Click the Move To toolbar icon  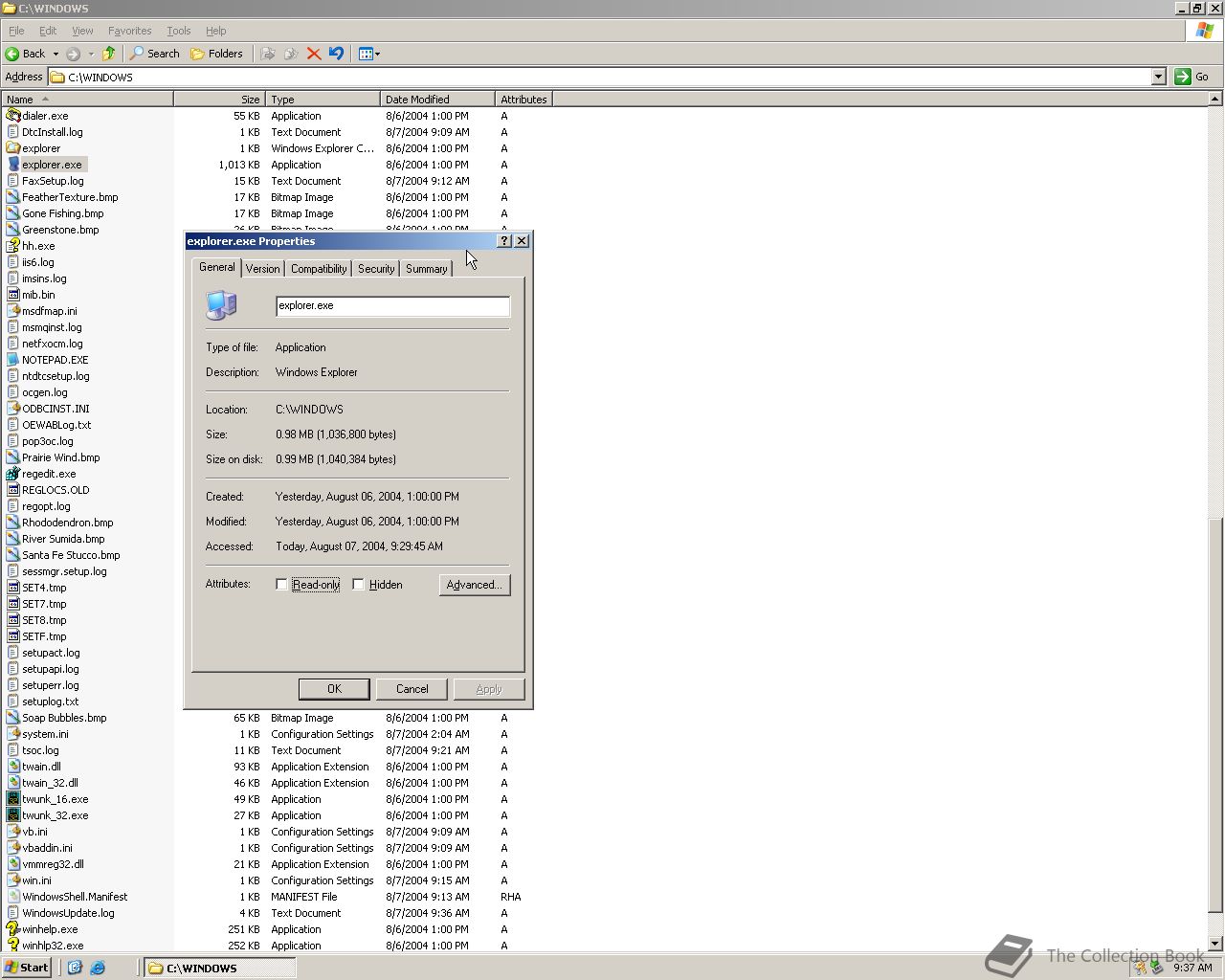pos(268,54)
